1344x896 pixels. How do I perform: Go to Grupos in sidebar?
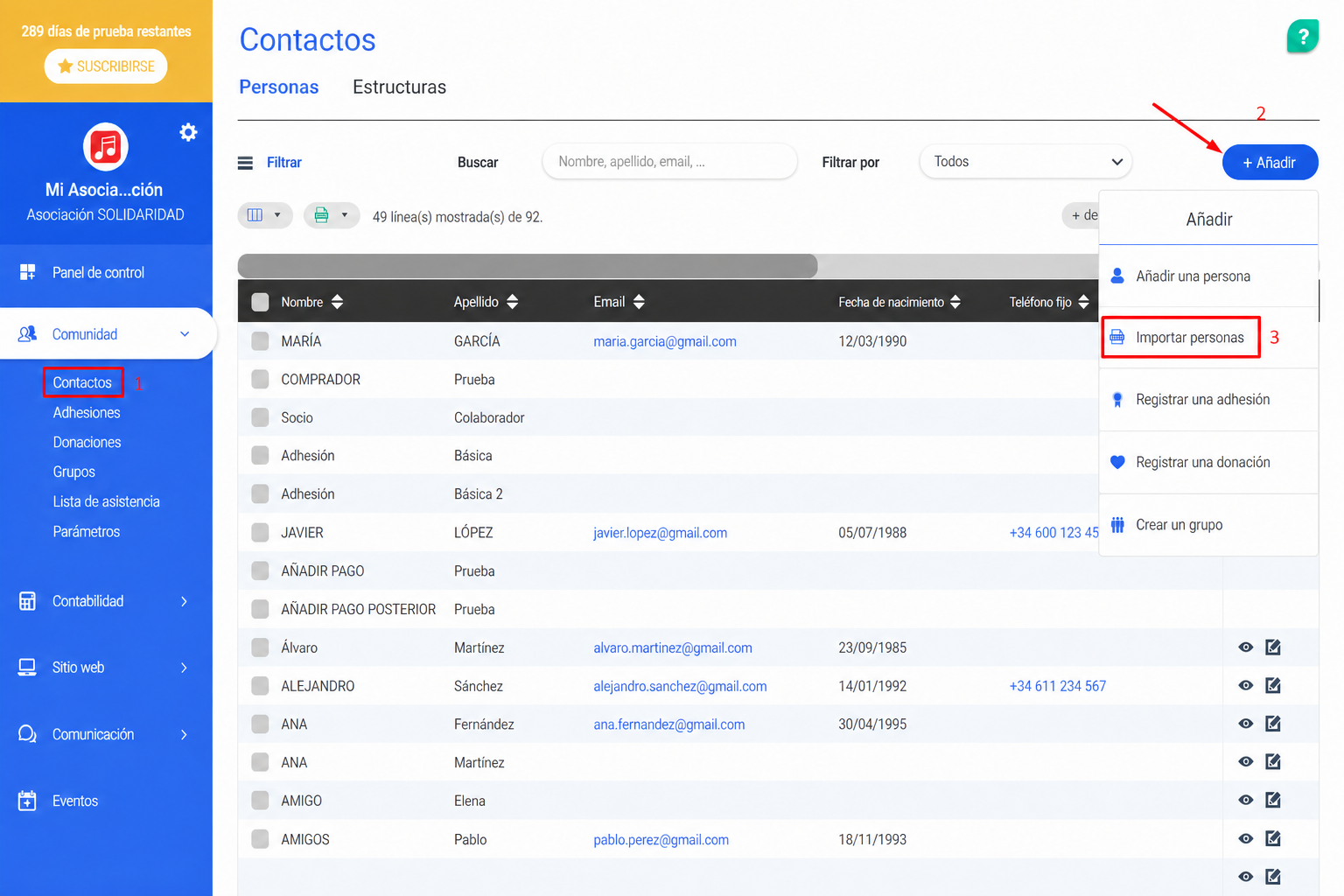[73, 472]
